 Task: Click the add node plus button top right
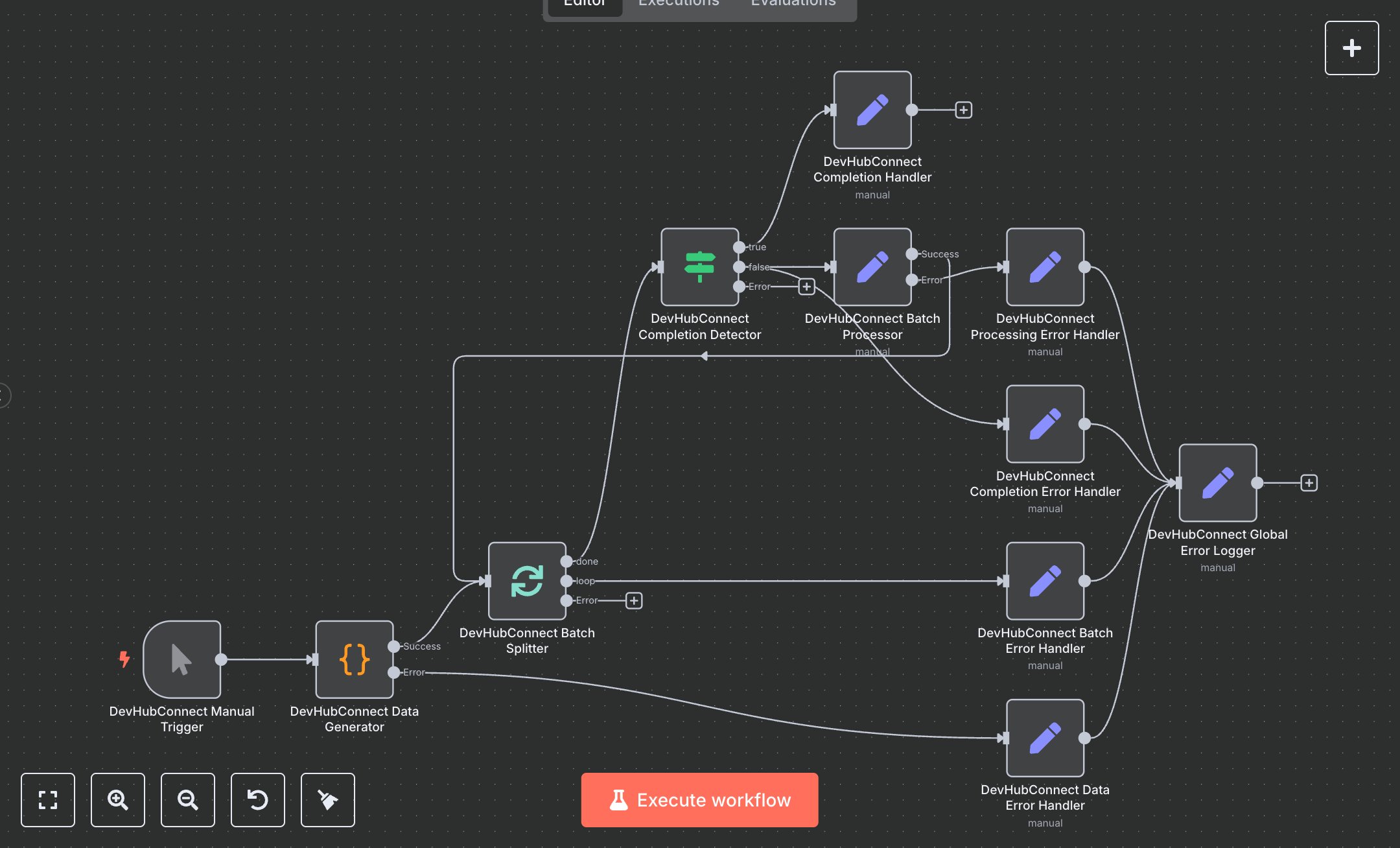tap(1351, 47)
